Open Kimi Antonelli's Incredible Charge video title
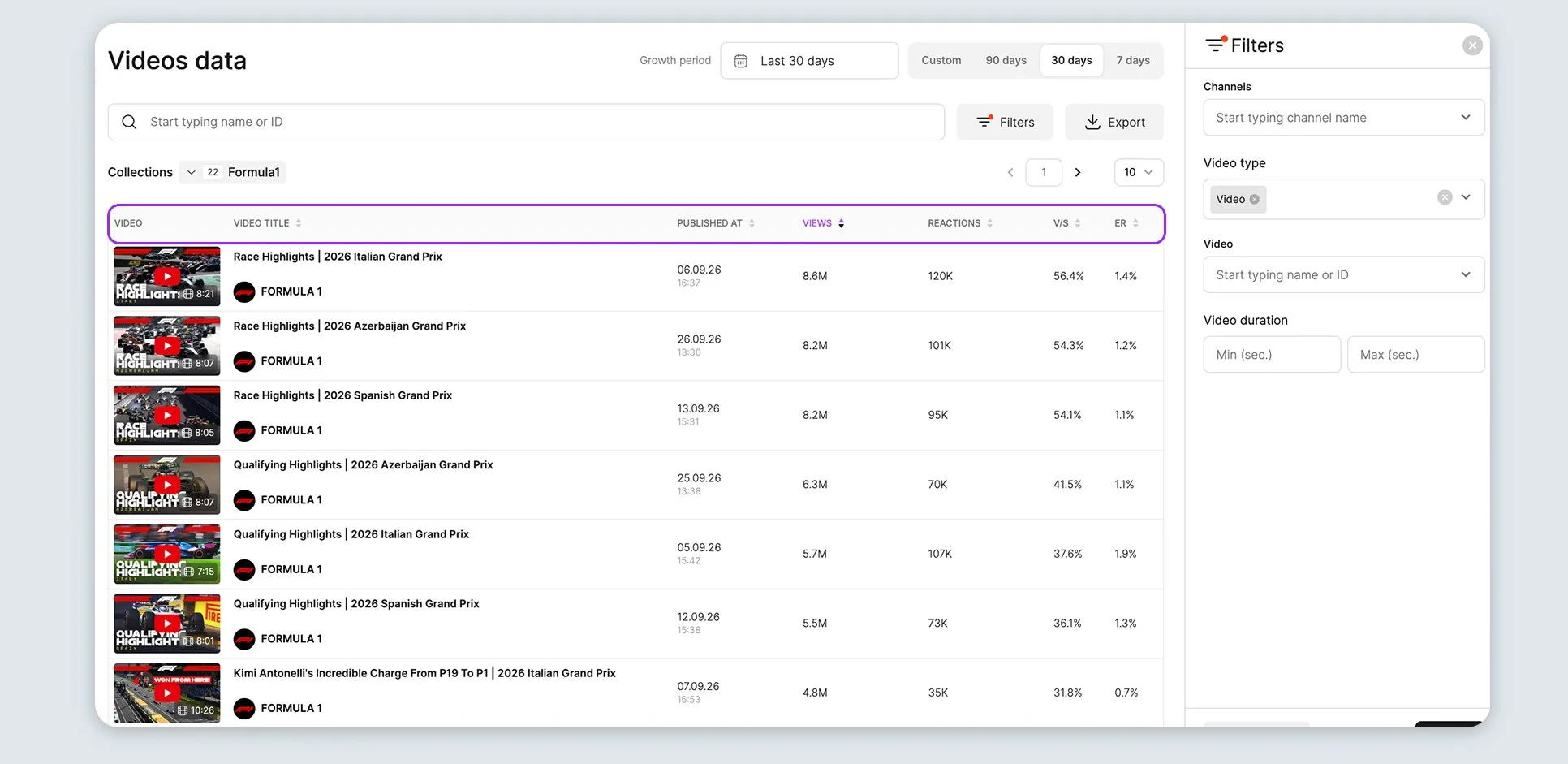The width and height of the screenshot is (1568, 764). [424, 673]
